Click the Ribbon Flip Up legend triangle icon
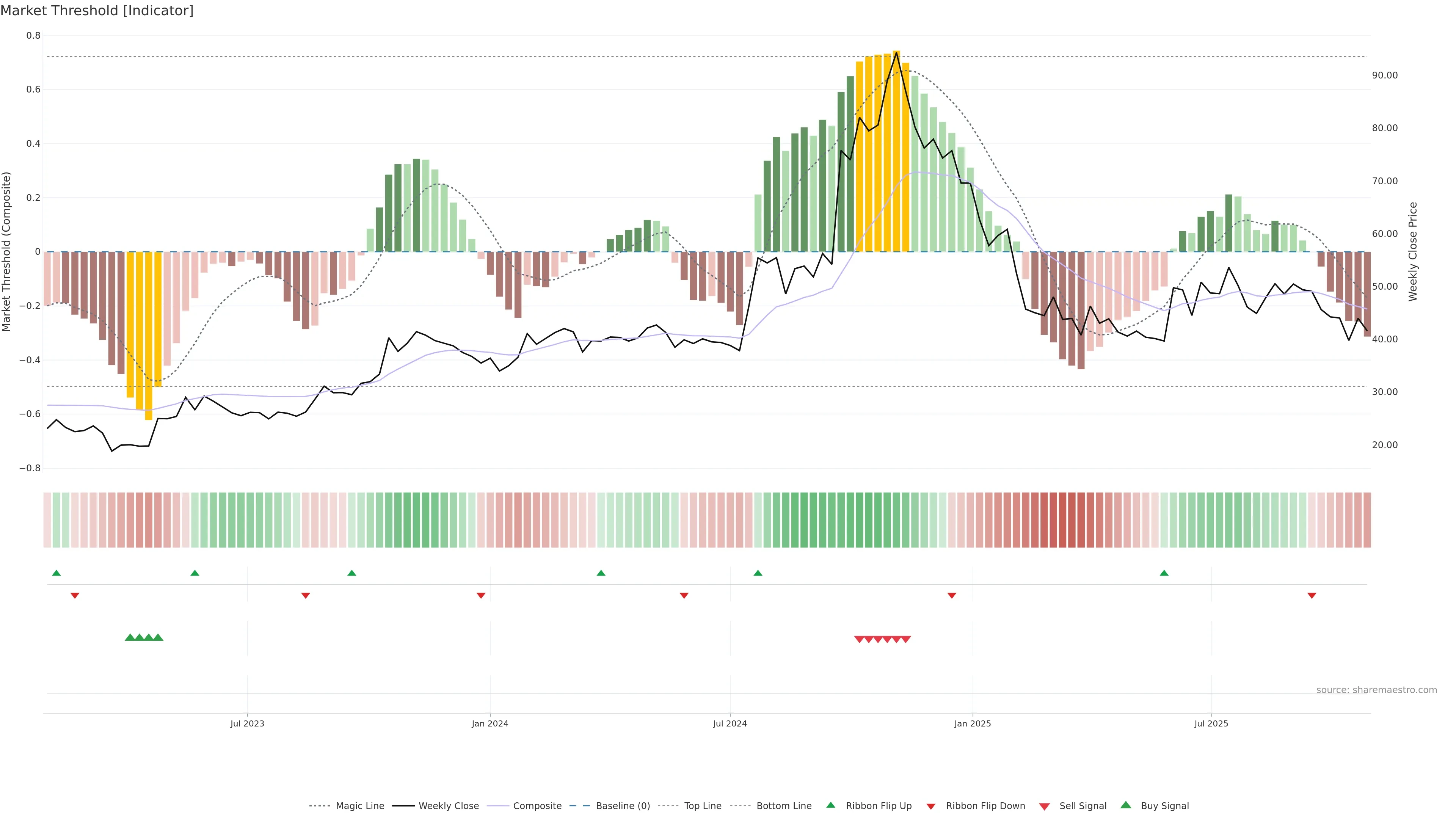 tap(830, 805)
